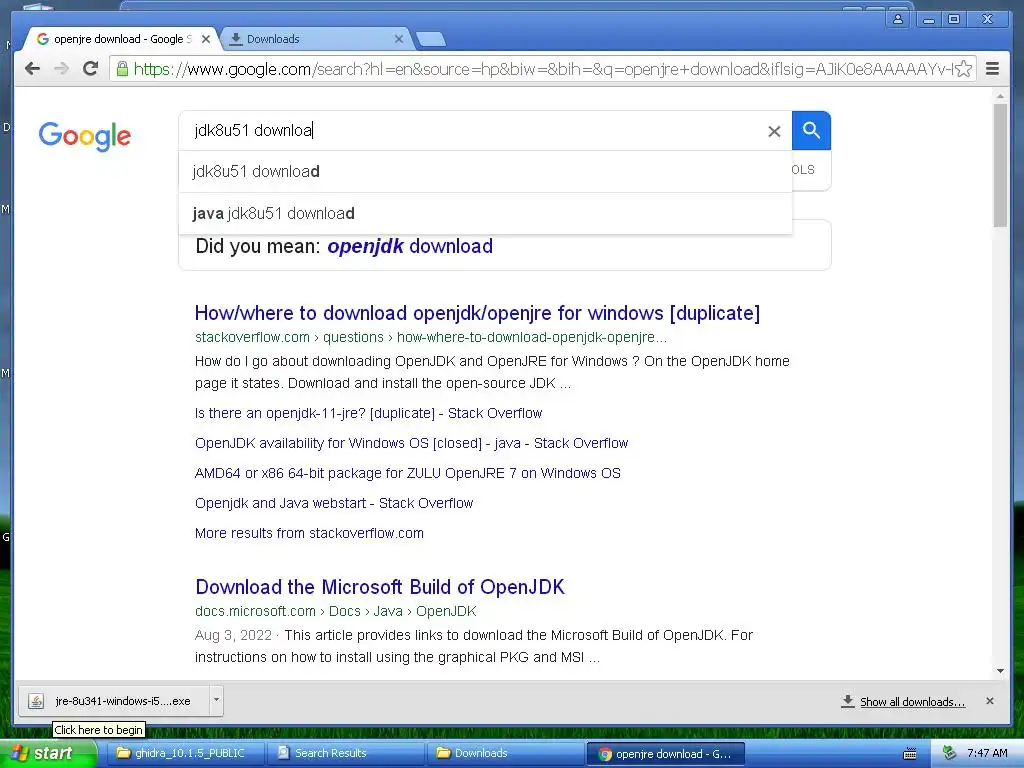This screenshot has width=1024, height=768.
Task: Click 'More results from stackoverflow.com'
Action: [309, 534]
